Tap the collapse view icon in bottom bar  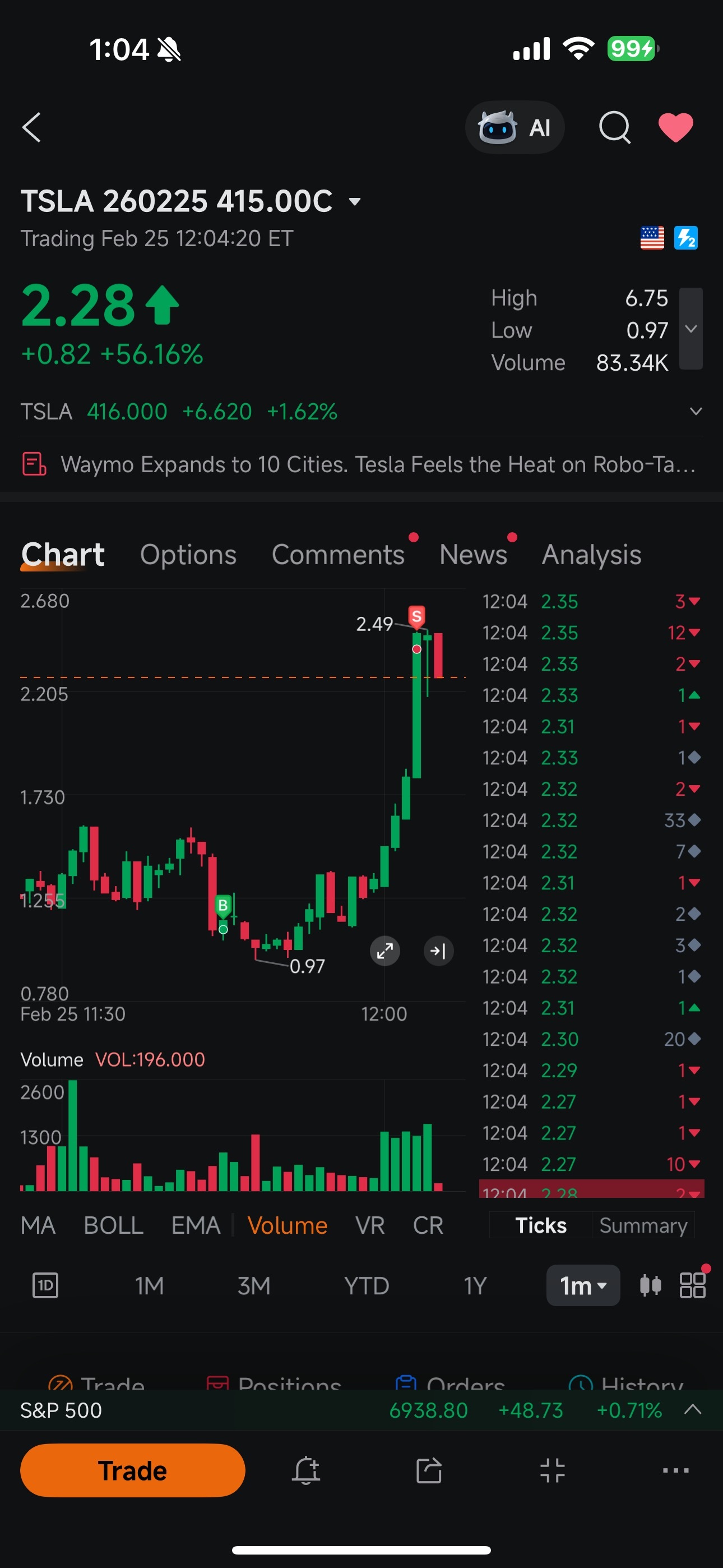point(552,1470)
